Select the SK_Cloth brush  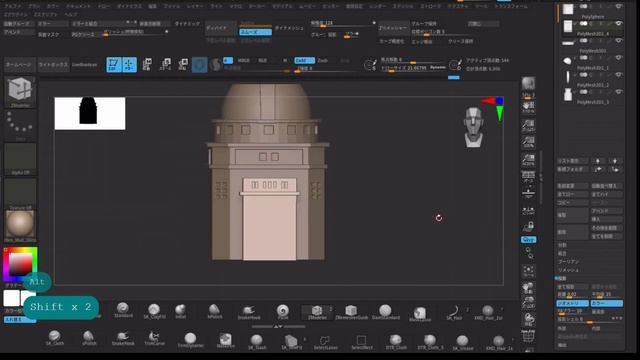54,338
